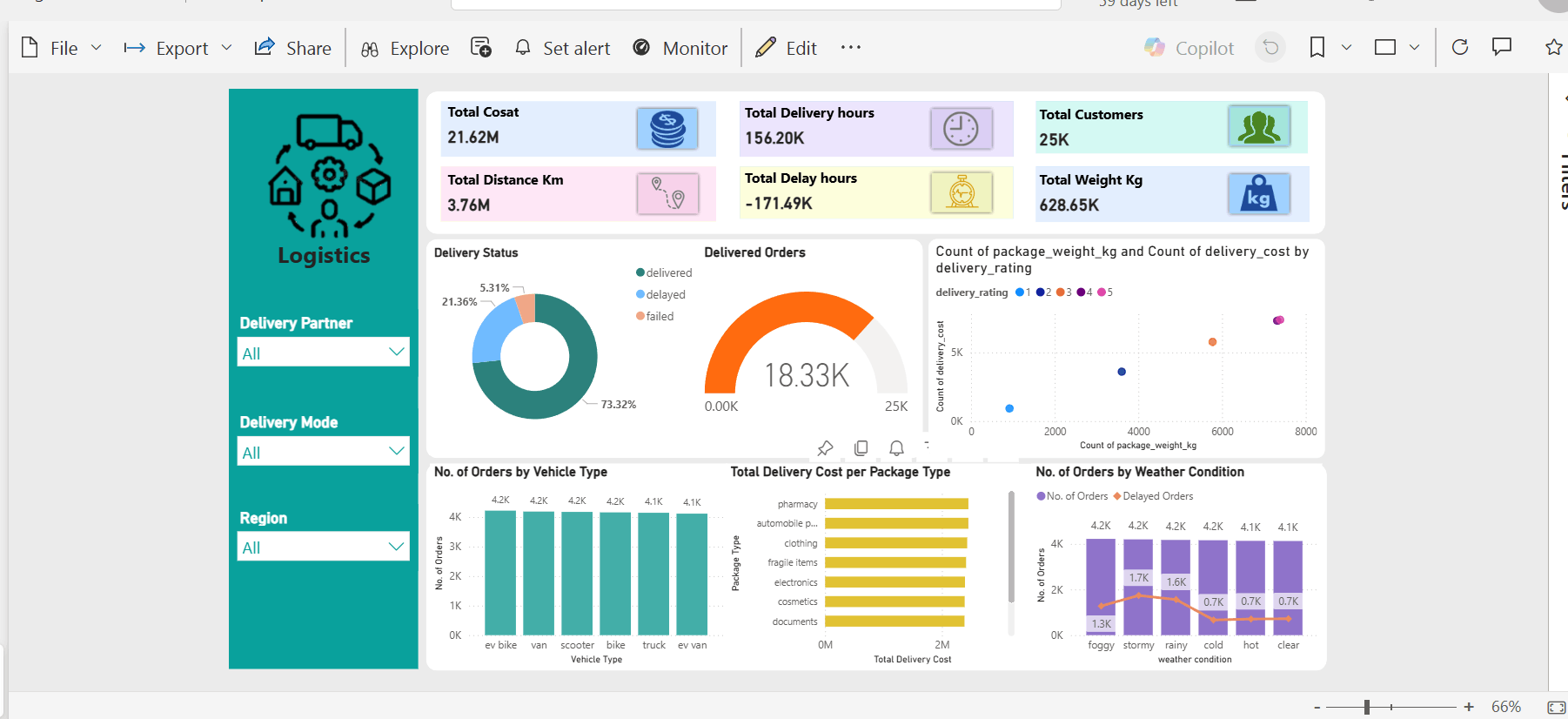This screenshot has height=719, width=1568.
Task: Open the Delivery Mode slicer dropdown
Action: 396,452
